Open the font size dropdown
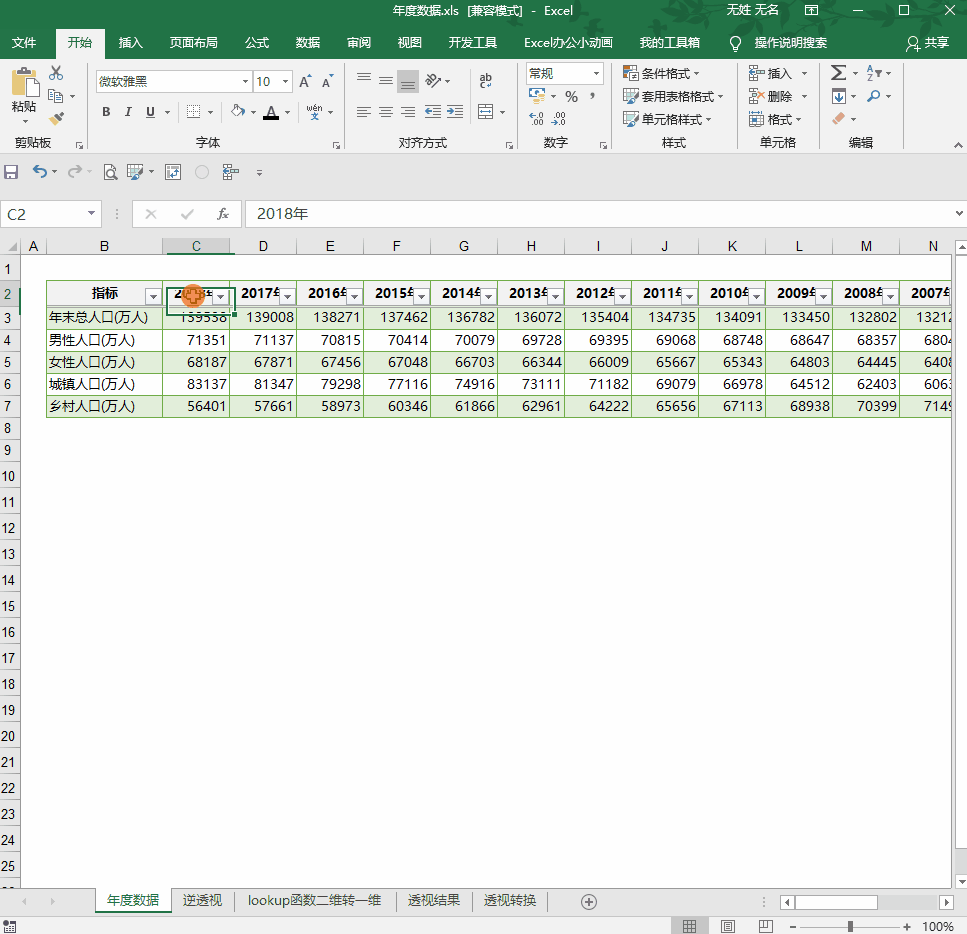Viewport: 967px width, 934px height. (x=286, y=81)
